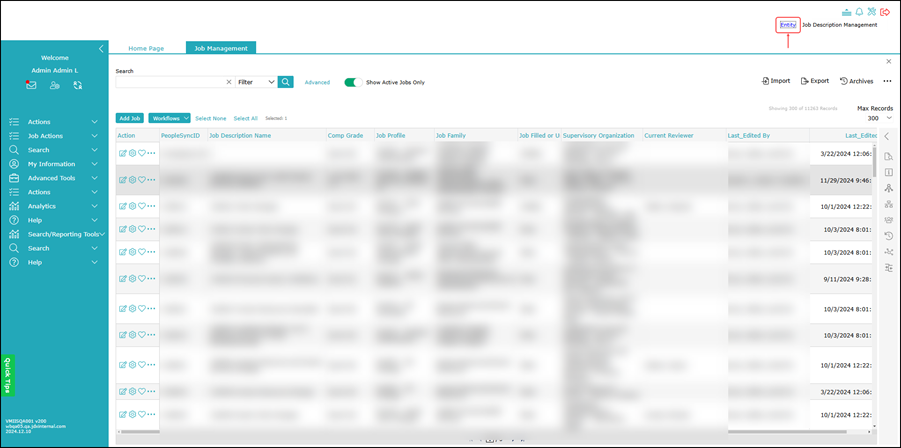Click the notification bell icon
The image size is (901, 448).
[x=860, y=11]
